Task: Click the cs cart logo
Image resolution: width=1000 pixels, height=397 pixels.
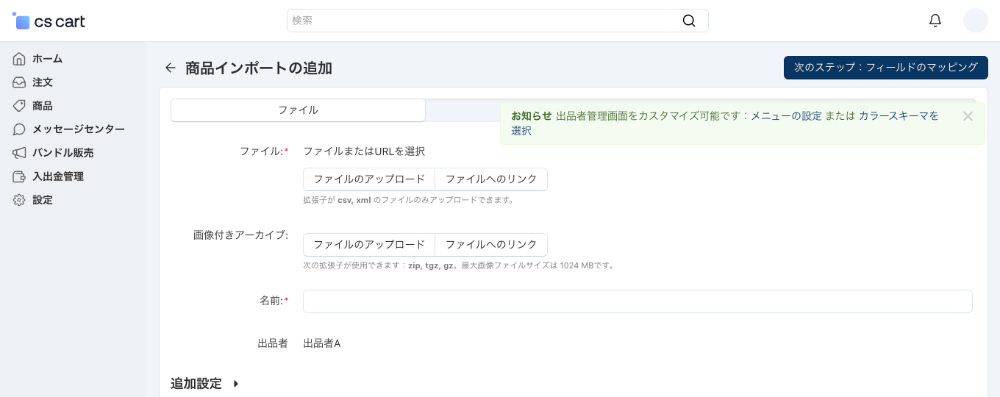Action: tap(49, 21)
